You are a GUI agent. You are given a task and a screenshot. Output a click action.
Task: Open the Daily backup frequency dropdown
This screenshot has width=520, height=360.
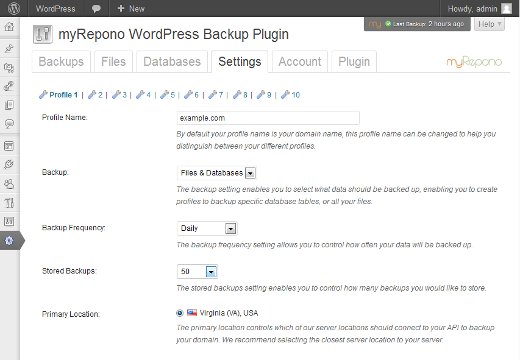[207, 228]
